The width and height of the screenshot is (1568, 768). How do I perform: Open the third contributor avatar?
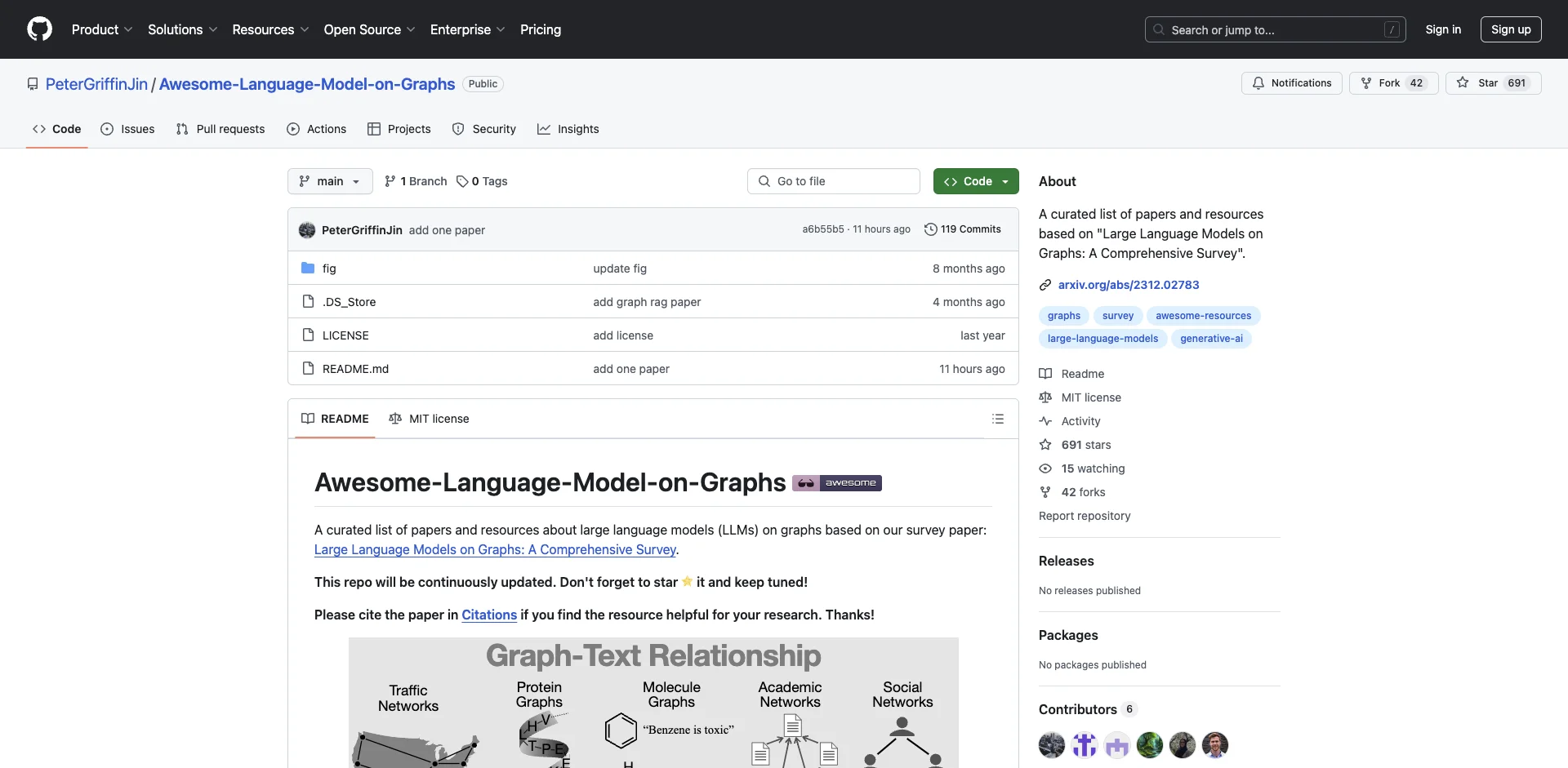click(x=1117, y=745)
